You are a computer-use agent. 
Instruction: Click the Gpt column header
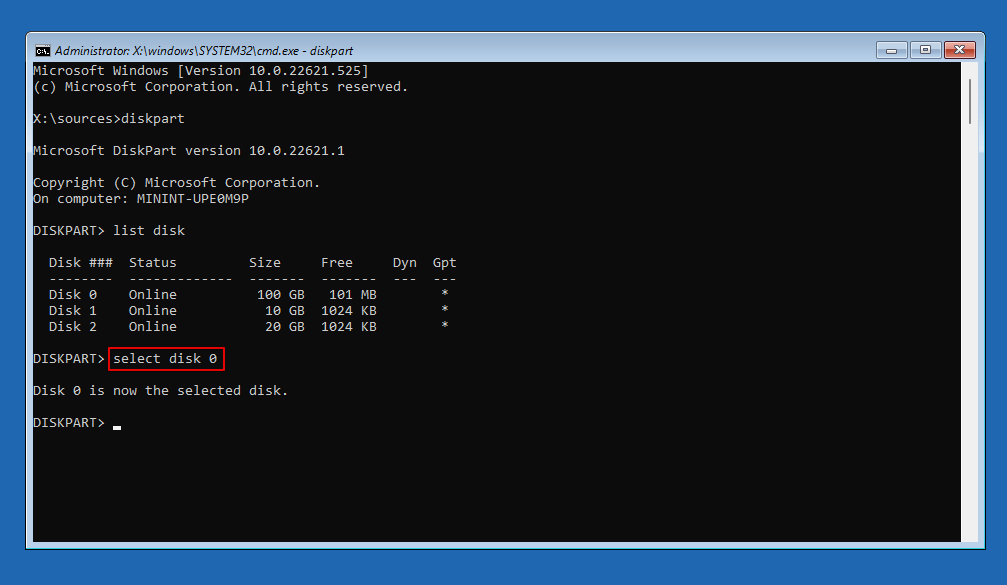[444, 263]
